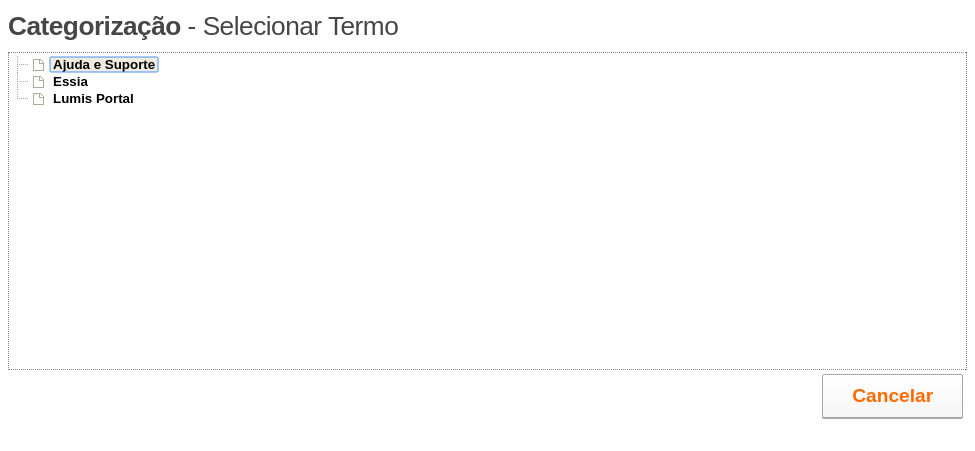Viewport: 975px width, 451px height.
Task: Pick the Lumis Portal term
Action: [x=93, y=99]
